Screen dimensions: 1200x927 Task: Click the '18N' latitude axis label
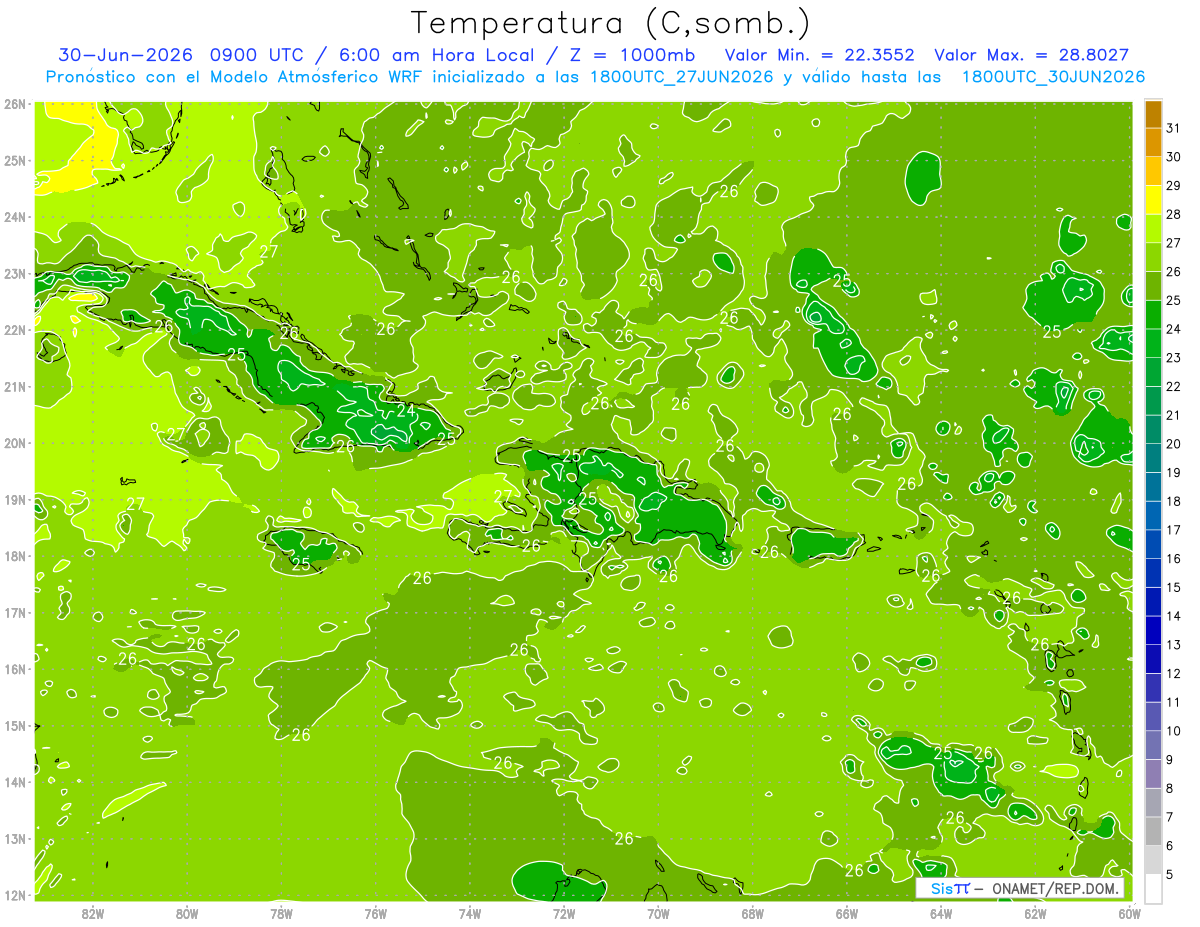click(14, 556)
